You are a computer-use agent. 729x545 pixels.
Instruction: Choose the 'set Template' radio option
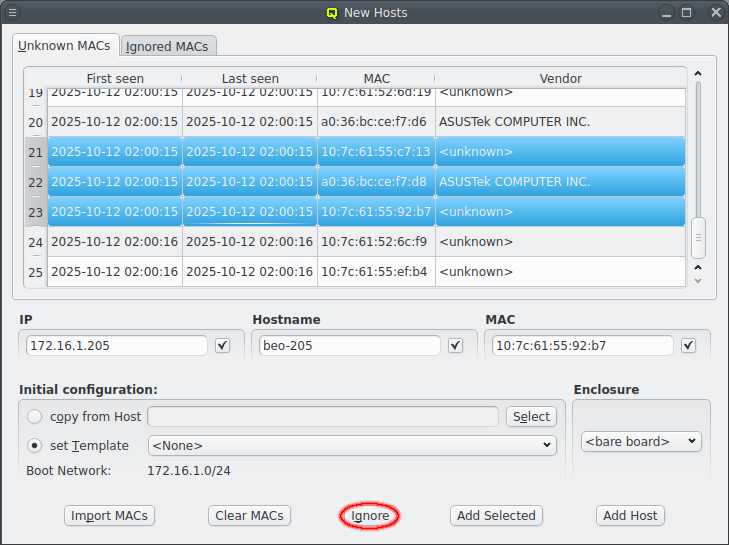(x=36, y=445)
